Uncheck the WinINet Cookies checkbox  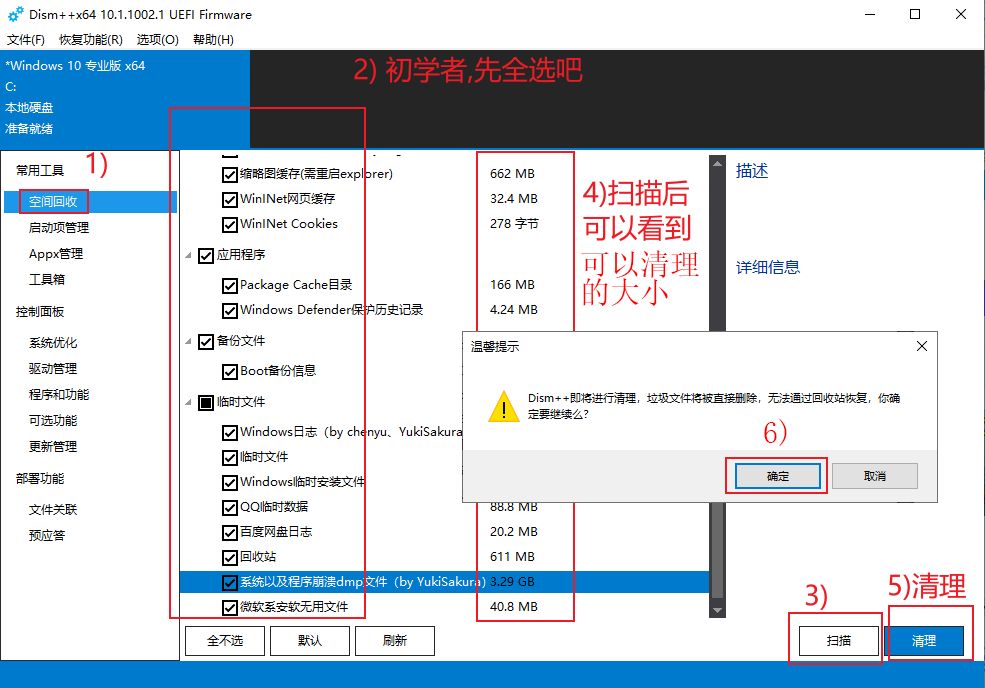click(x=230, y=224)
